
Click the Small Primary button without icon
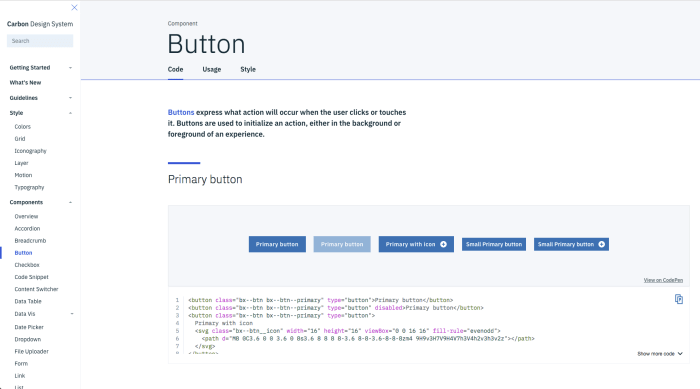[494, 244]
